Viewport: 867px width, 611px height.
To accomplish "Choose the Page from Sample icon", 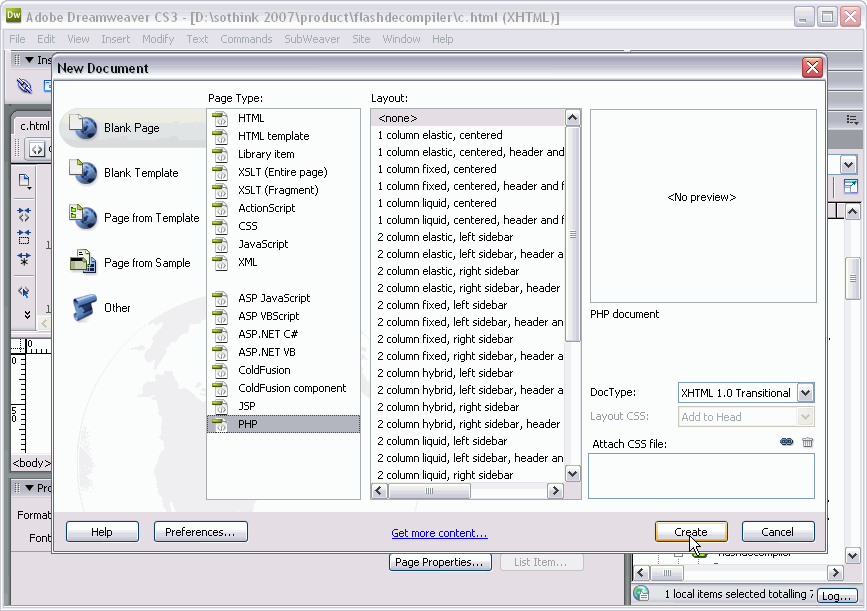I will pos(83,262).
